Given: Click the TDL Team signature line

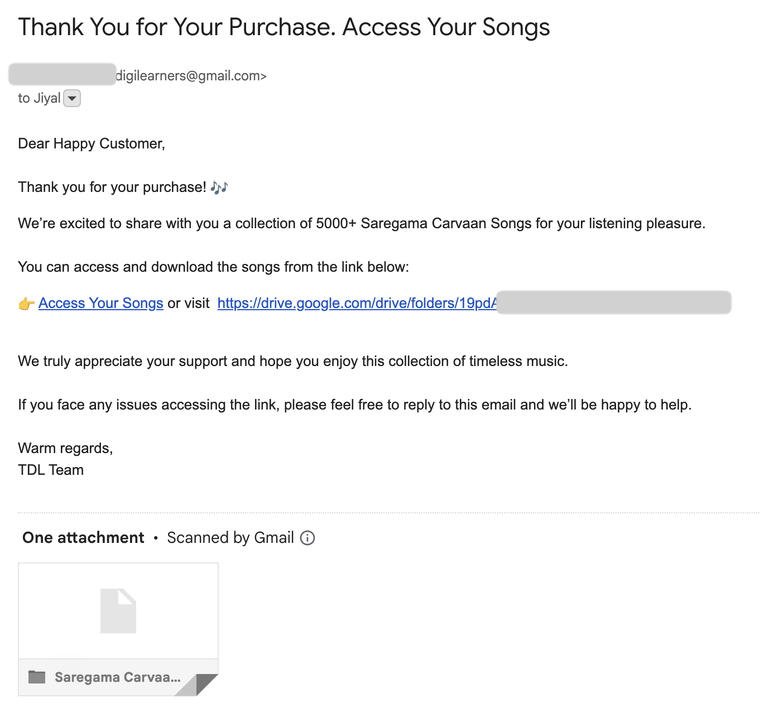Looking at the screenshot, I should tap(51, 470).
